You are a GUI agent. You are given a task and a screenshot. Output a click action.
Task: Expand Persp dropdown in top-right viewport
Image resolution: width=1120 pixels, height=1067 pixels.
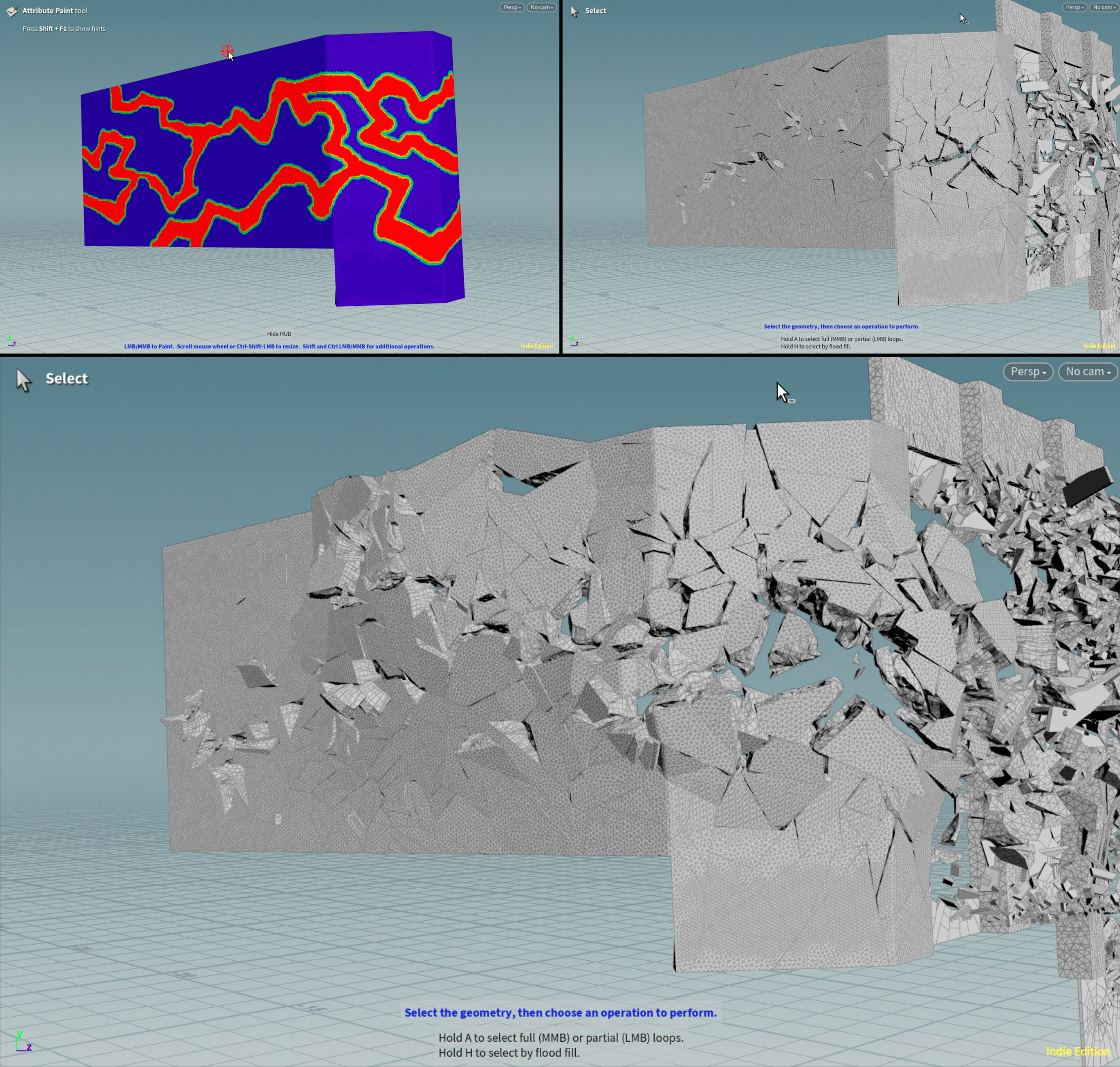click(1074, 7)
